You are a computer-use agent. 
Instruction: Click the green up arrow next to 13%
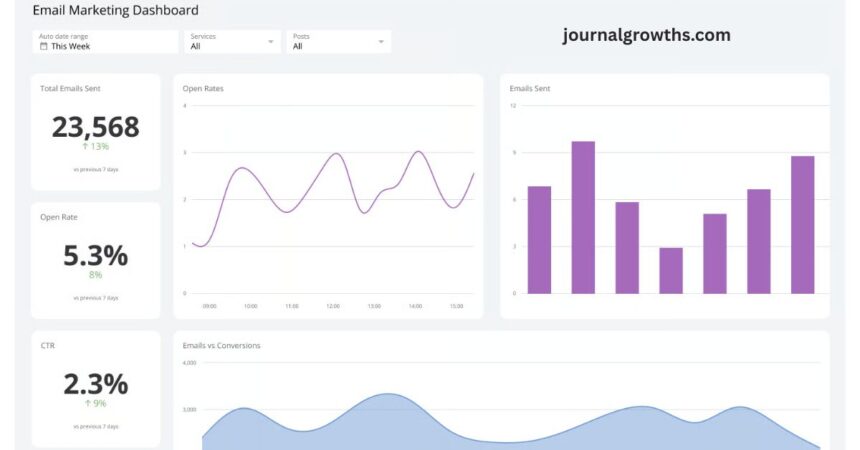pos(85,147)
